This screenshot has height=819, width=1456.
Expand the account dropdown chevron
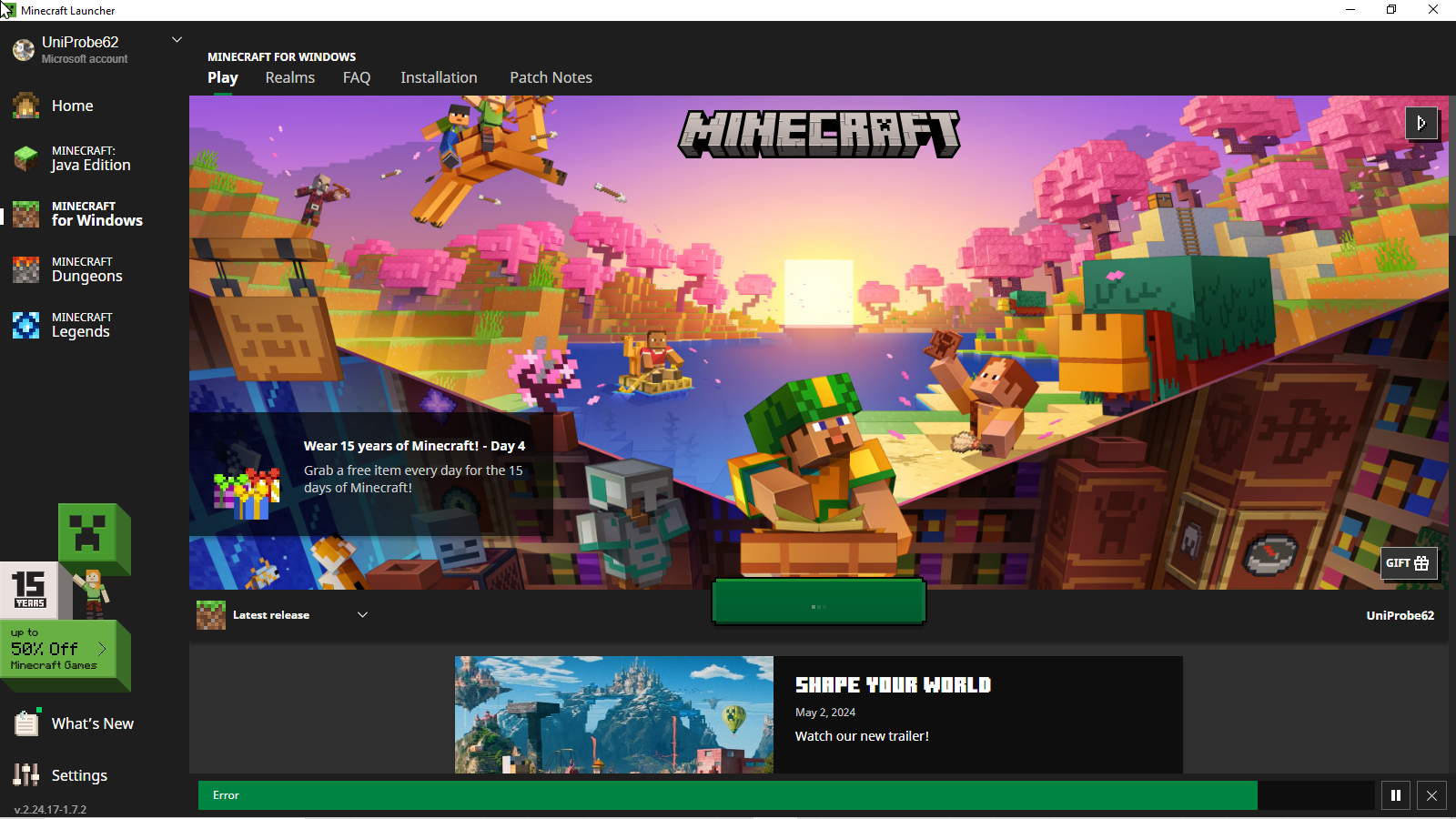(x=177, y=40)
